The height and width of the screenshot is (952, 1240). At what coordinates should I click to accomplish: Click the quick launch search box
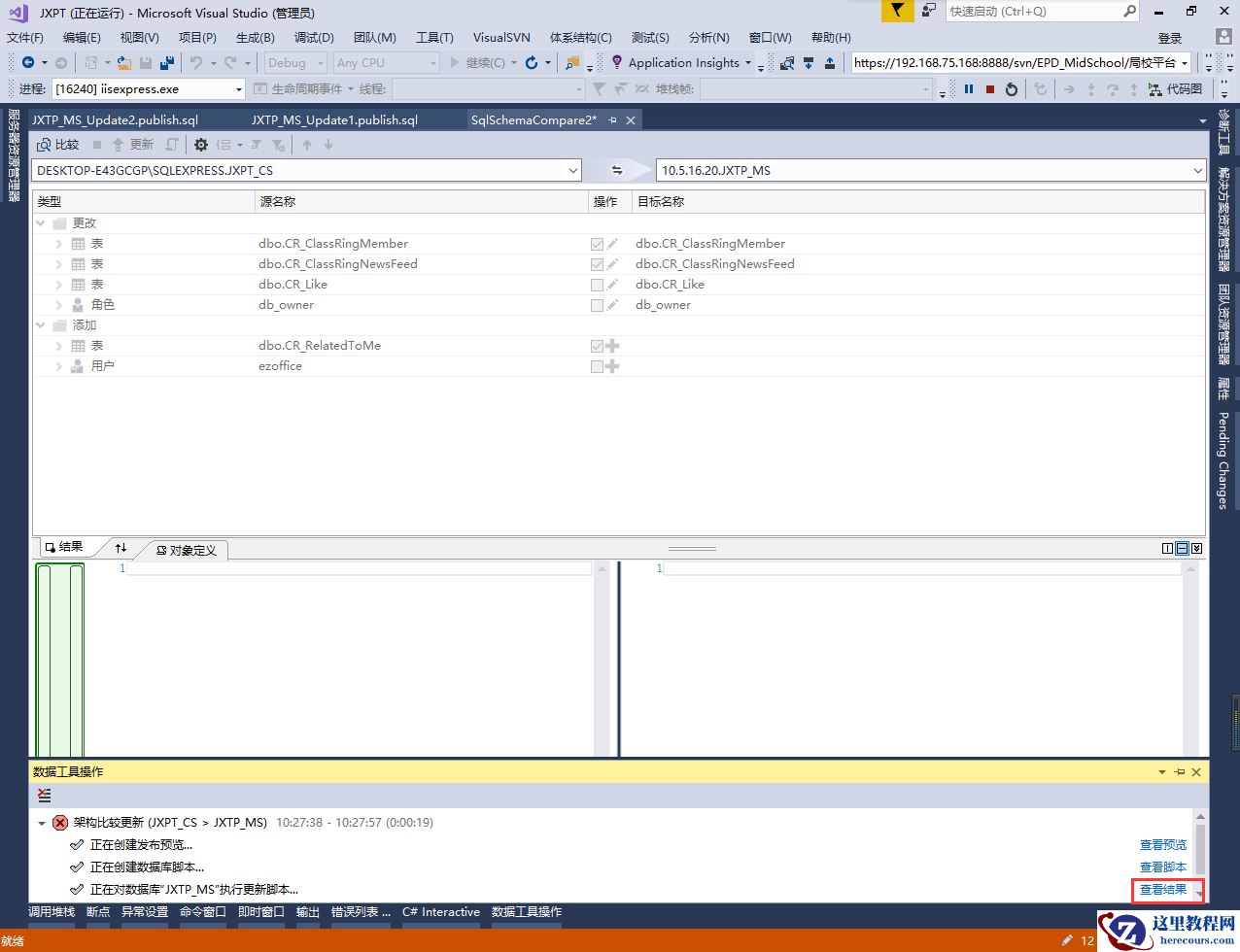(x=1034, y=12)
